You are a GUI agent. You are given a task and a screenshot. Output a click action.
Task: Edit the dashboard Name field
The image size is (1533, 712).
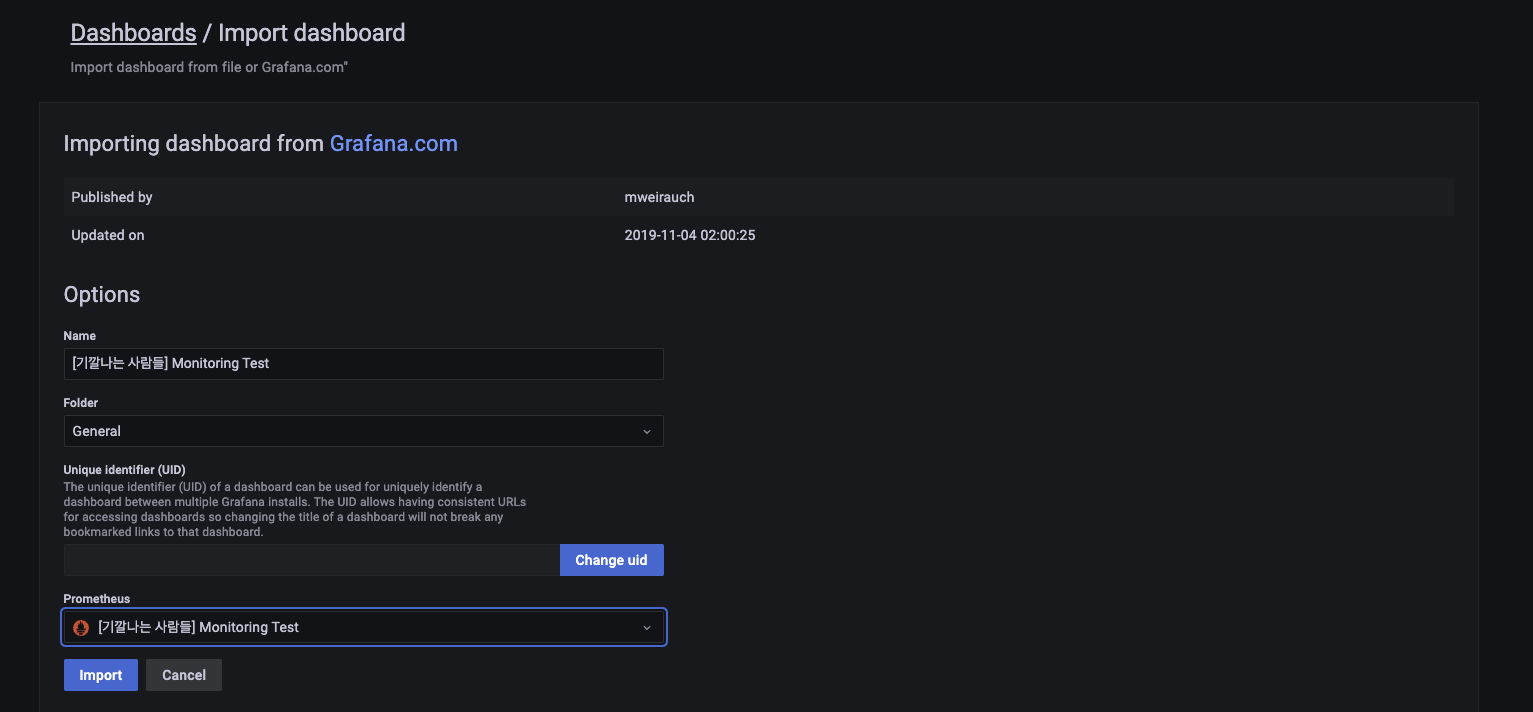coord(363,364)
